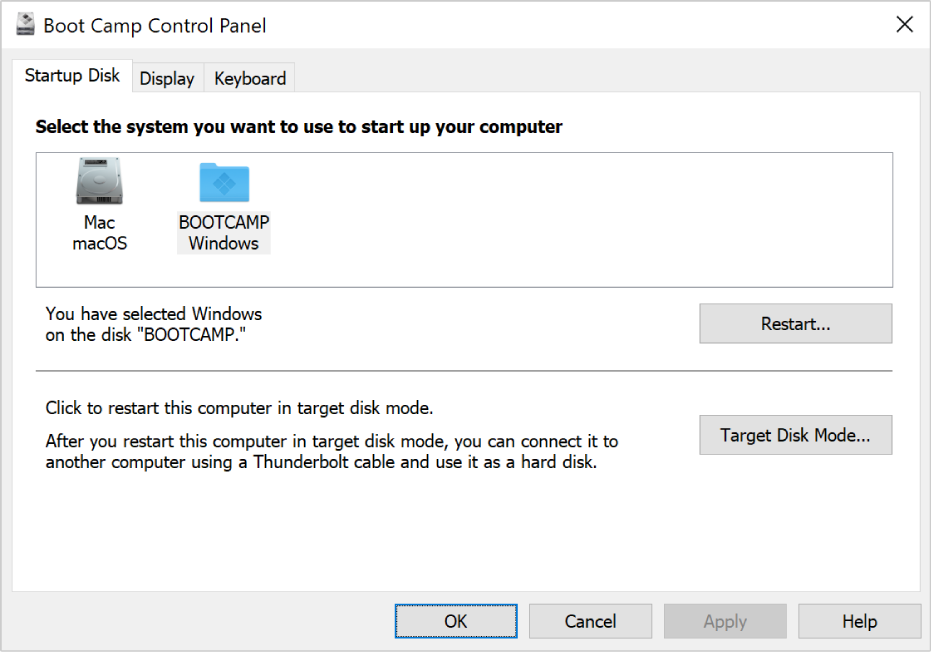Image resolution: width=931 pixels, height=652 pixels.
Task: Click empty space in the startup disk list
Action: click(x=580, y=220)
